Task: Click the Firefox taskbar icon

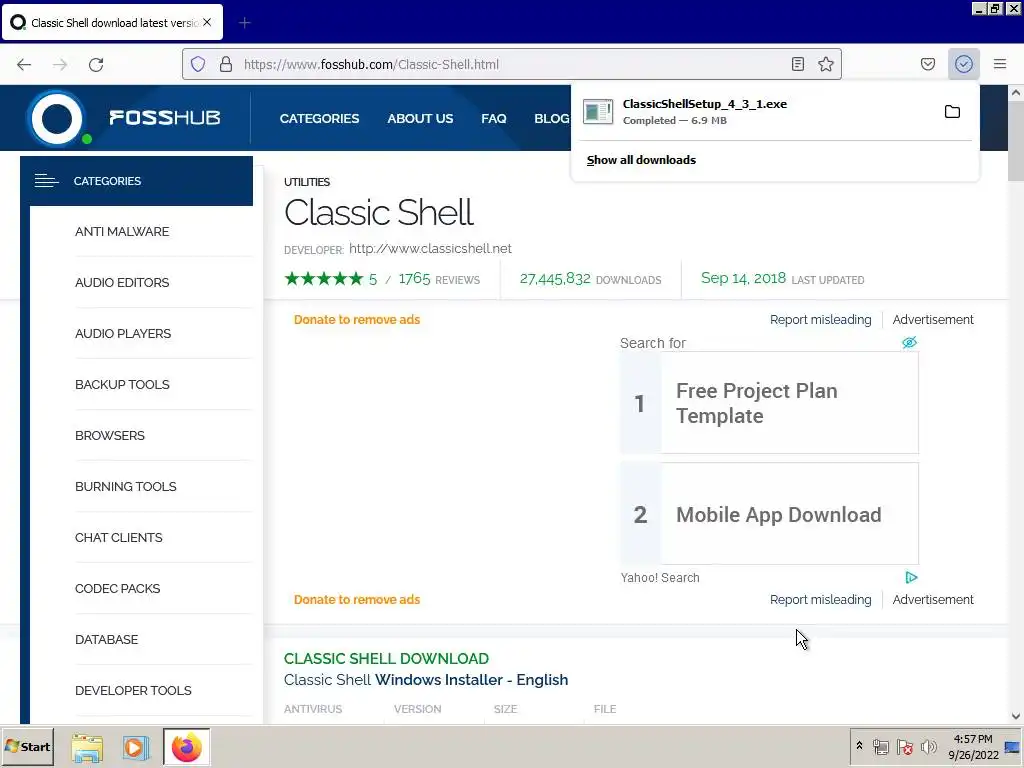Action: (187, 747)
